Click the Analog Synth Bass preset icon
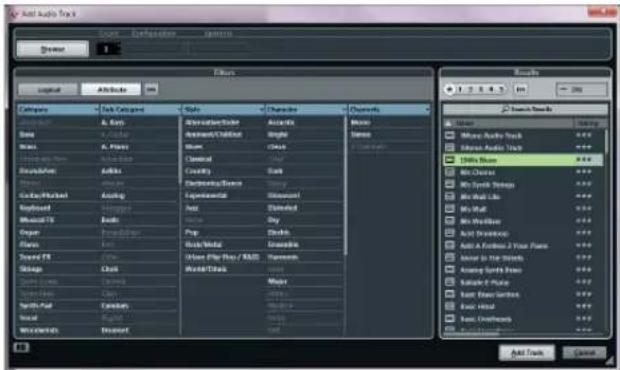 pos(450,270)
